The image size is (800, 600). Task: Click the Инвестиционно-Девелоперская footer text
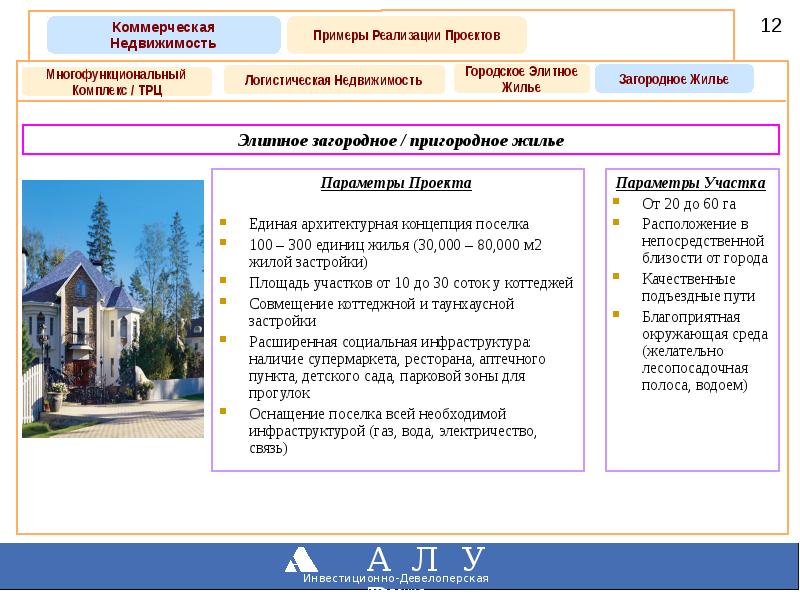(x=396, y=579)
